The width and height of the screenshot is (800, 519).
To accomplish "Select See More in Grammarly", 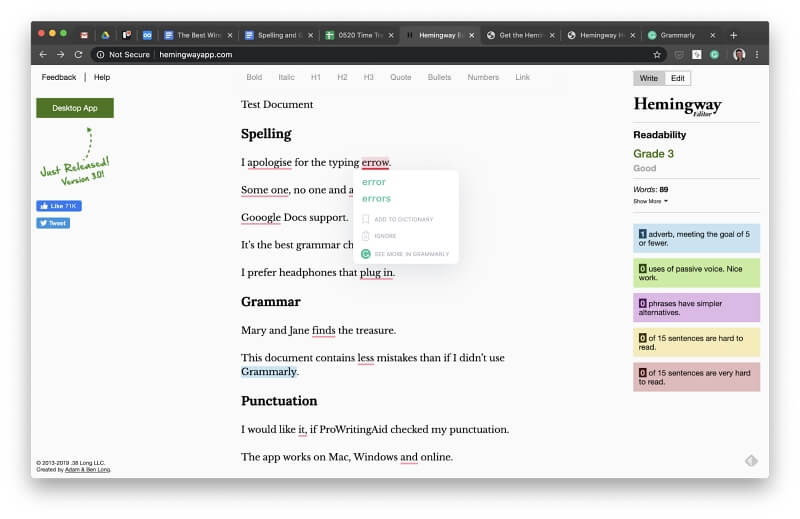I will click(411, 254).
